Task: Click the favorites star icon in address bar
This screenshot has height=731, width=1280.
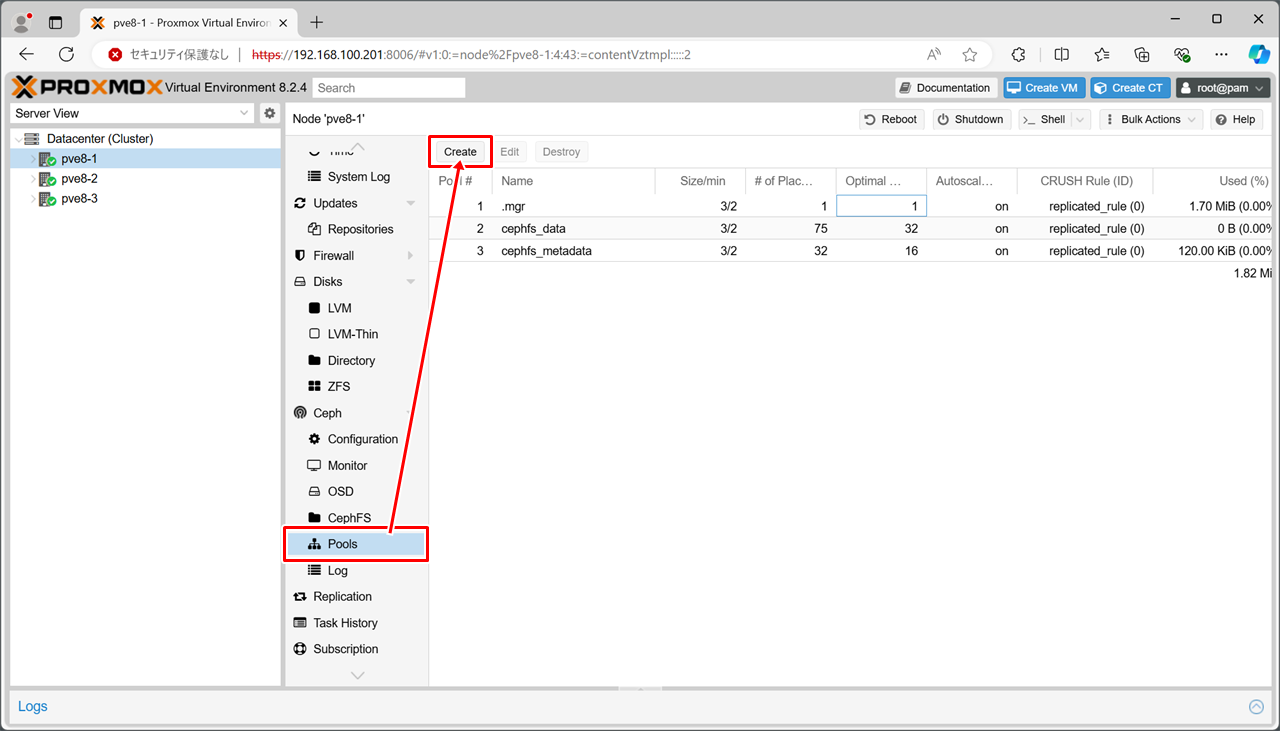Action: click(x=969, y=55)
